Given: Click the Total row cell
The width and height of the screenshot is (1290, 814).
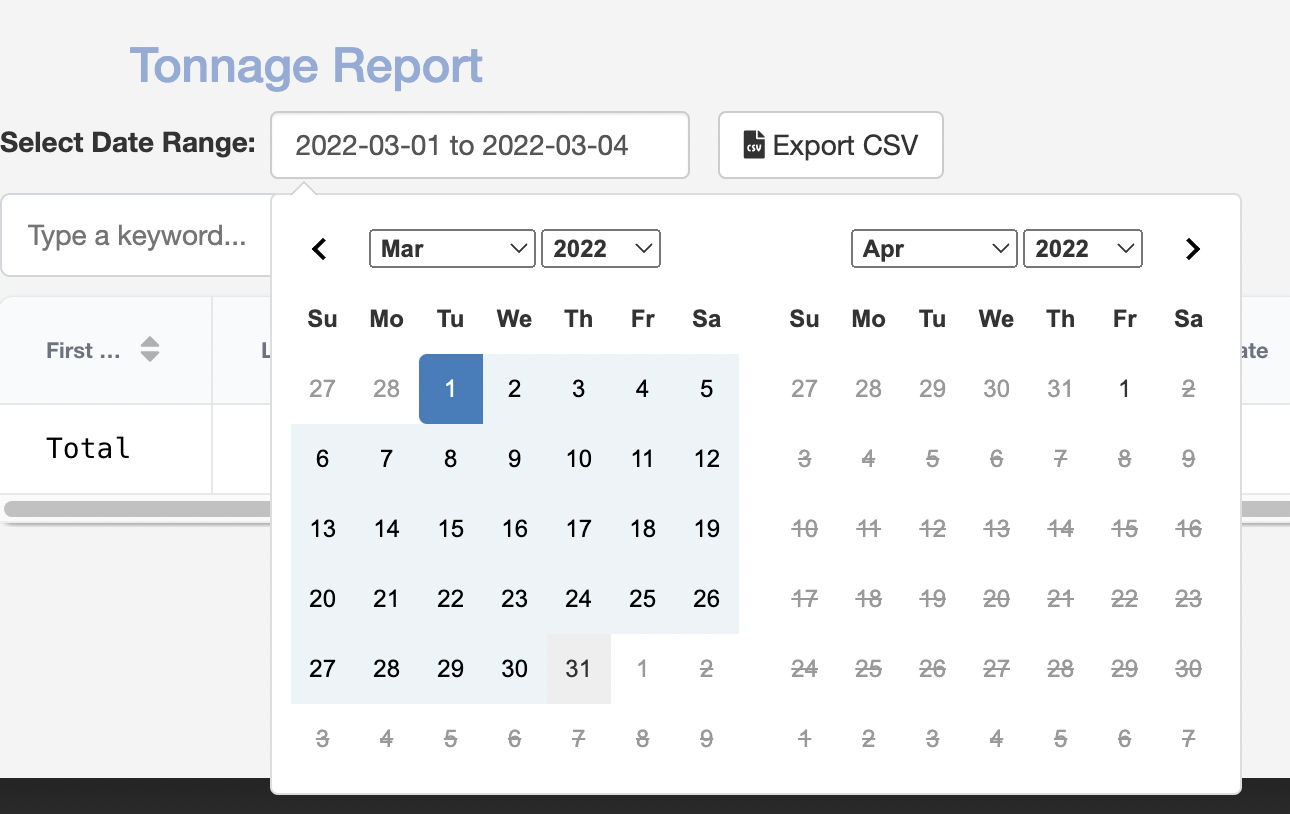Looking at the screenshot, I should (89, 448).
